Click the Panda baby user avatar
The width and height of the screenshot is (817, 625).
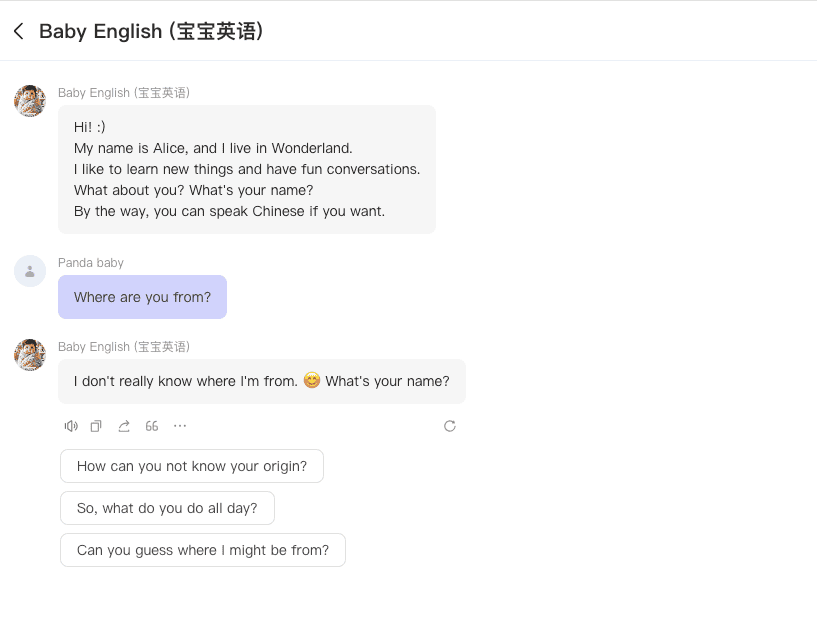tap(30, 271)
